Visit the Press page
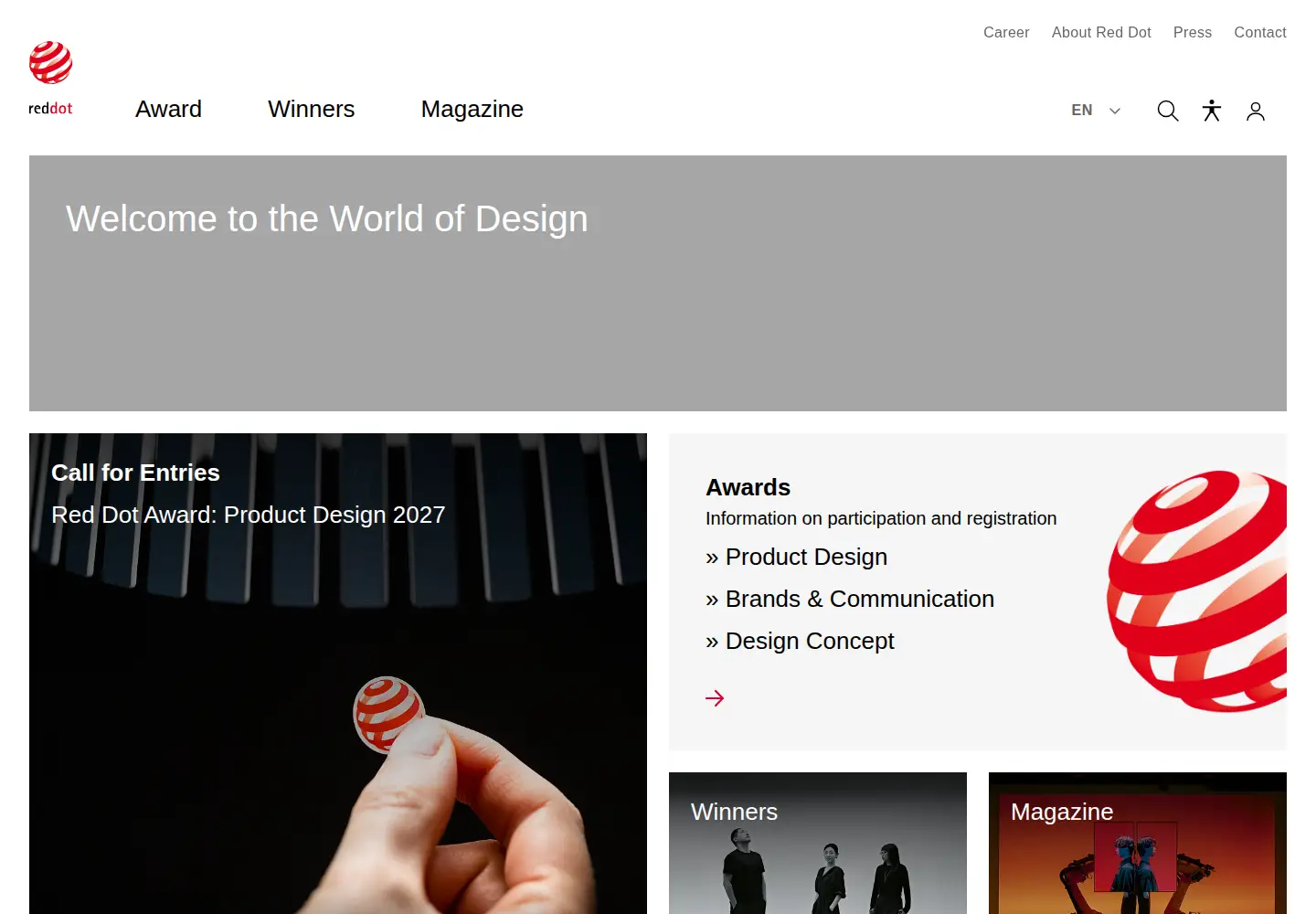This screenshot has width=1316, height=914. point(1193,32)
